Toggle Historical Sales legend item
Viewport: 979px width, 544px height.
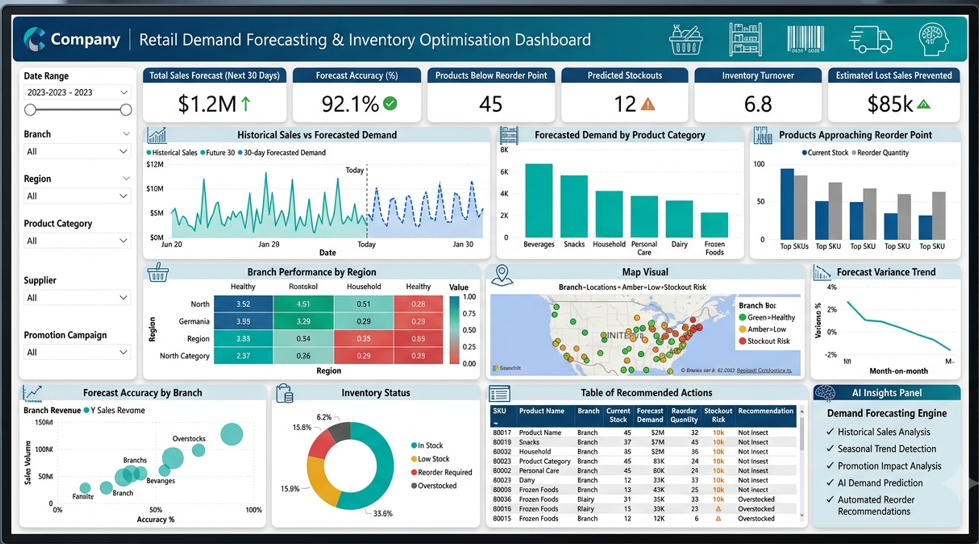click(x=172, y=152)
